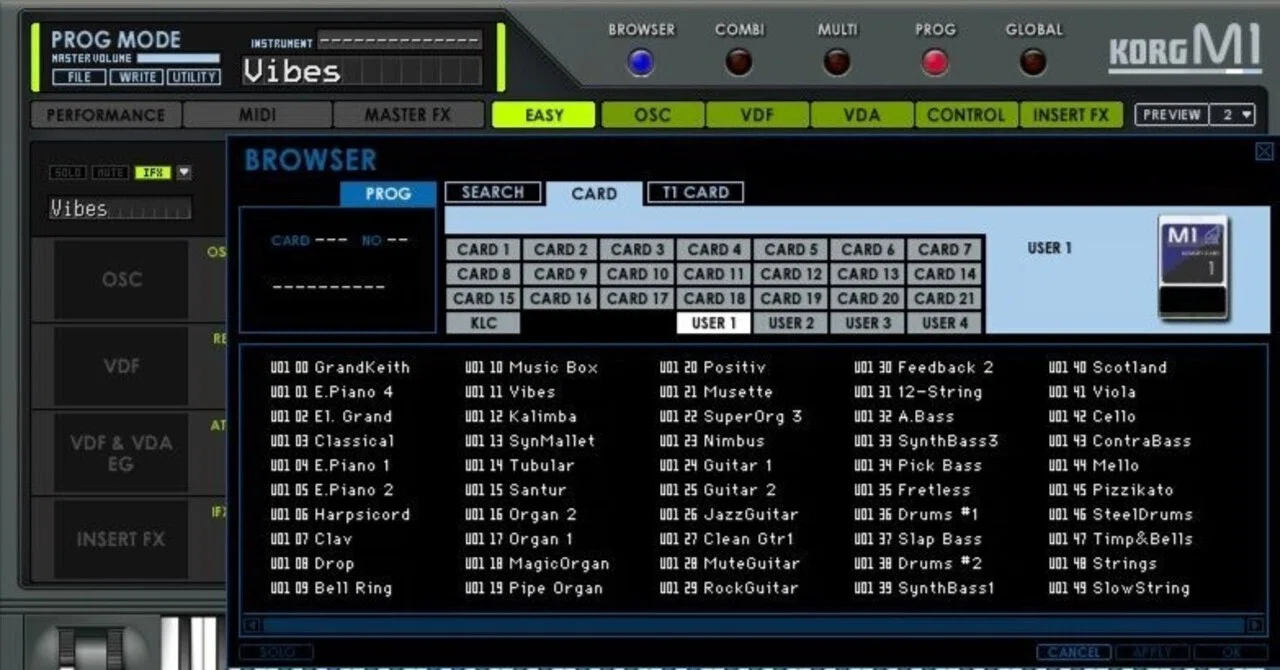Select program U01 18 MagicOrgan
Viewport: 1280px width, 670px height.
(537, 563)
